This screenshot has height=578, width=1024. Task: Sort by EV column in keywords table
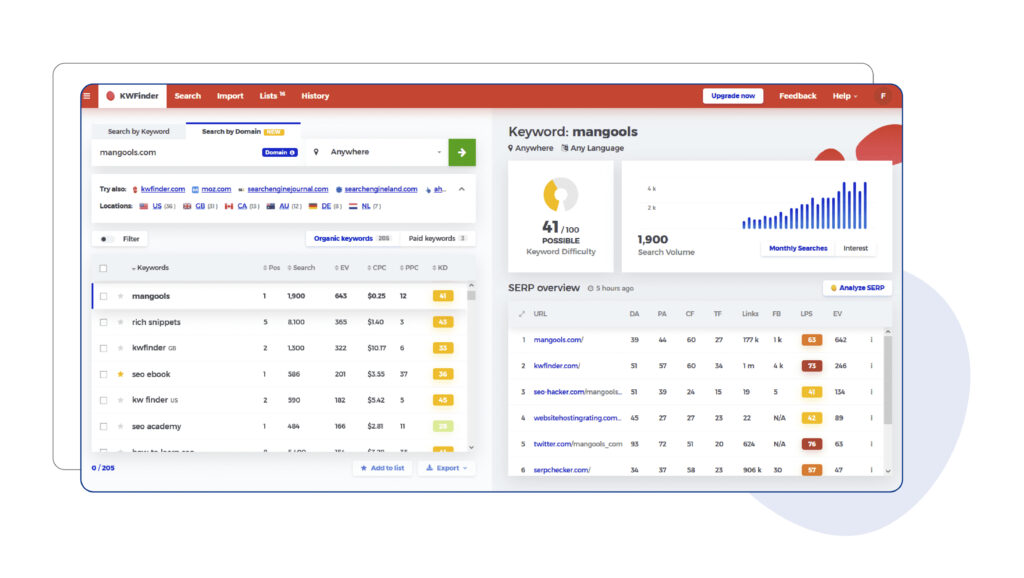(342, 268)
